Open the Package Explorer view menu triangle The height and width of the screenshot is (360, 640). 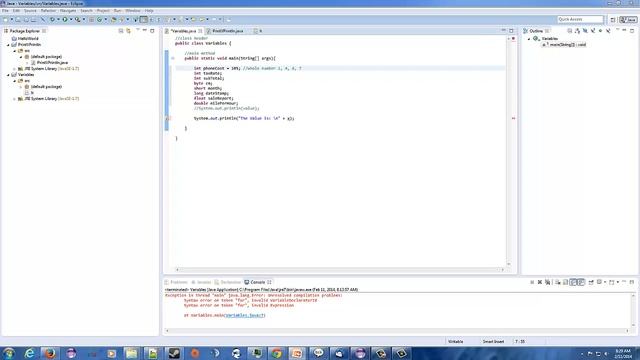point(138,30)
